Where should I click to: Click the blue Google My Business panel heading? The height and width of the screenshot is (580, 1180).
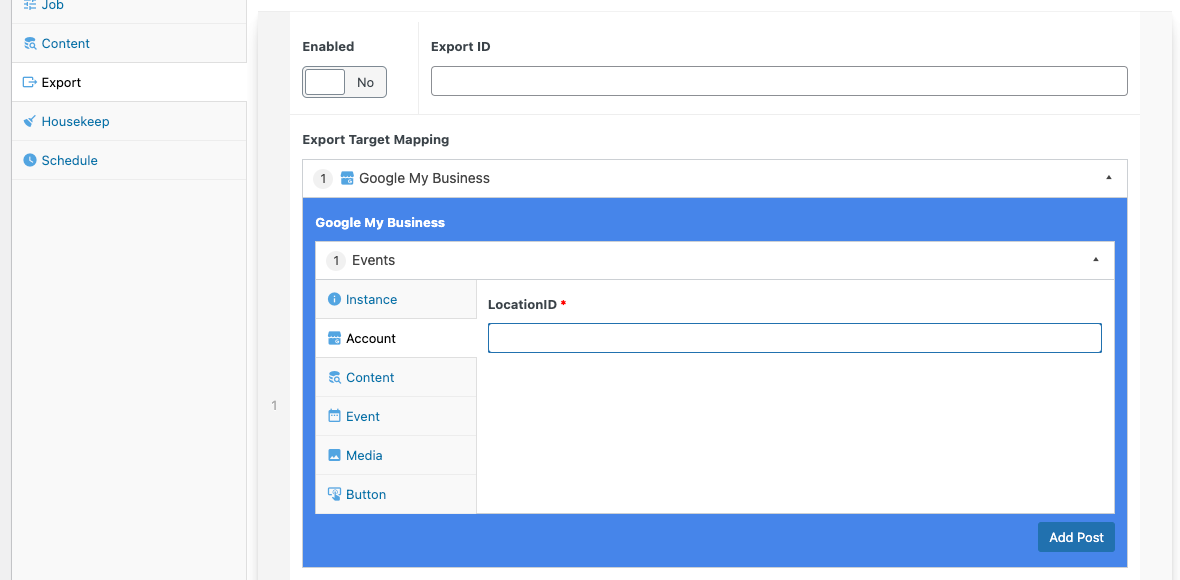(x=380, y=223)
